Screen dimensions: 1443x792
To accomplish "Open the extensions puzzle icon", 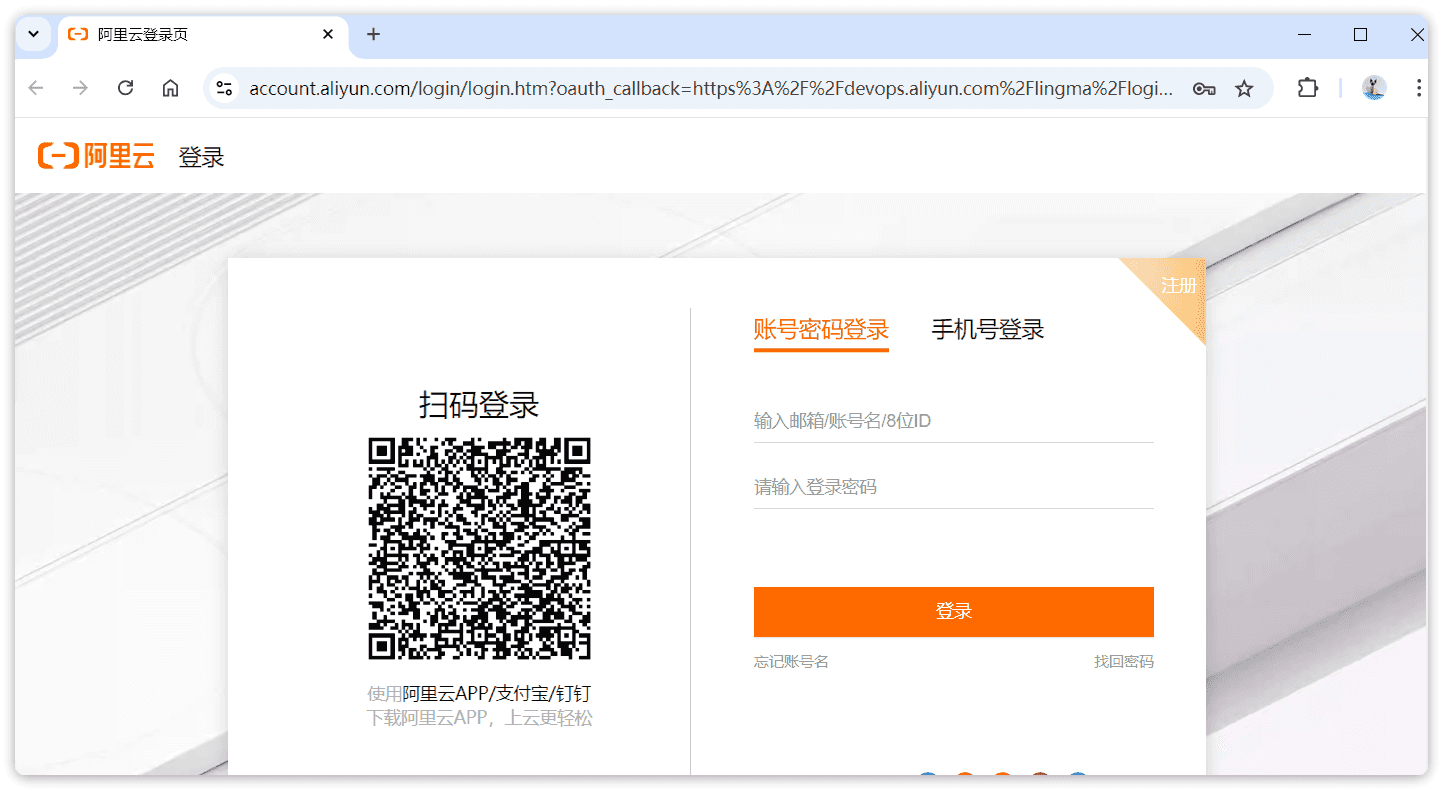I will coord(1308,88).
